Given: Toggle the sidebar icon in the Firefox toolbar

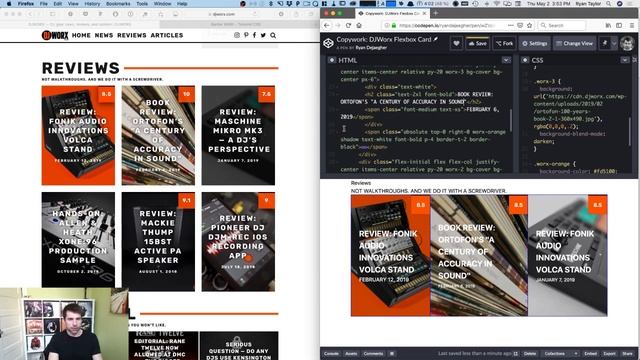Looking at the screenshot, I should [619, 25].
